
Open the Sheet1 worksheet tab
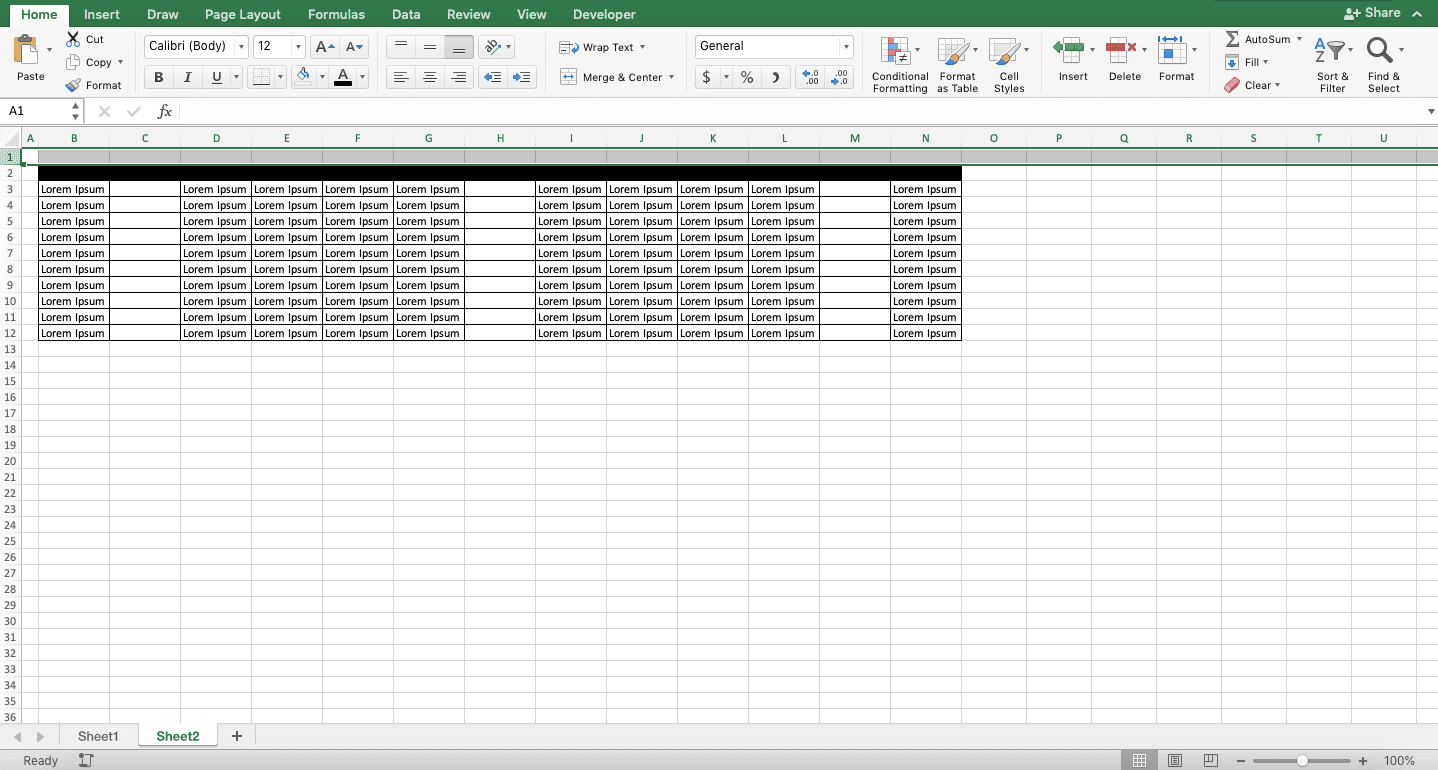pos(98,735)
